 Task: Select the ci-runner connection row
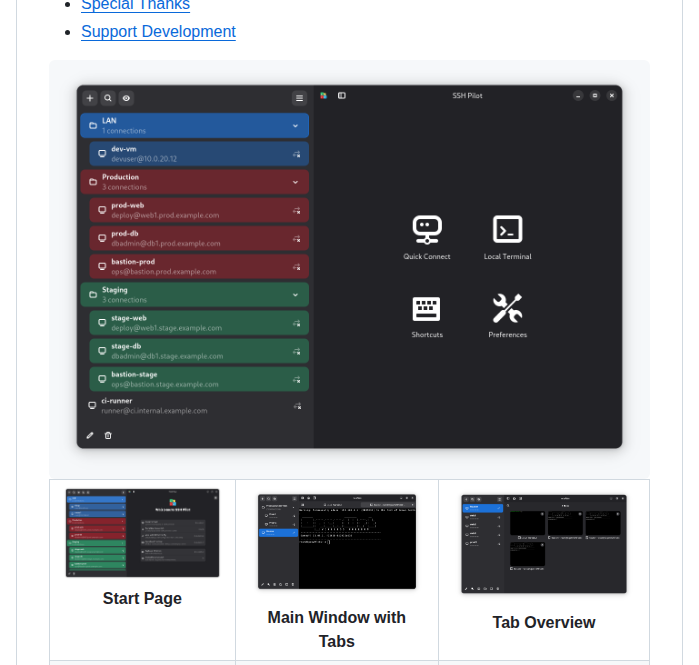195,406
